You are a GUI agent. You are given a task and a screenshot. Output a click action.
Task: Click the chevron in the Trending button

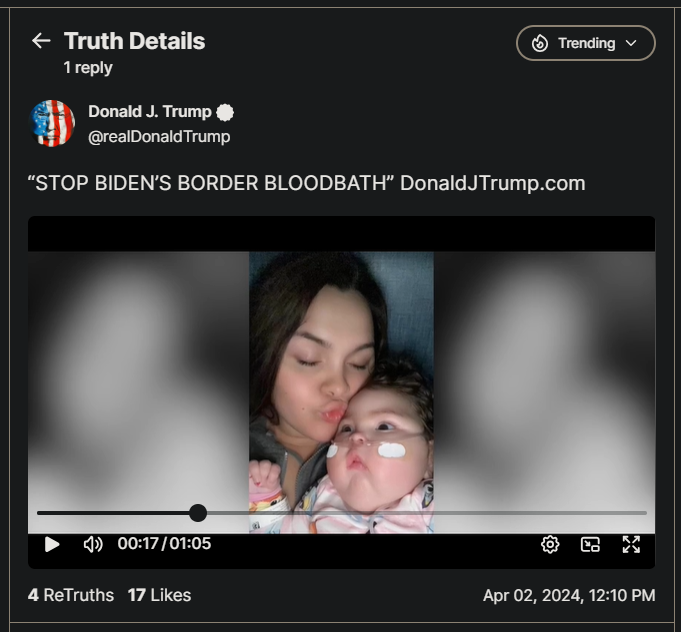pos(631,43)
